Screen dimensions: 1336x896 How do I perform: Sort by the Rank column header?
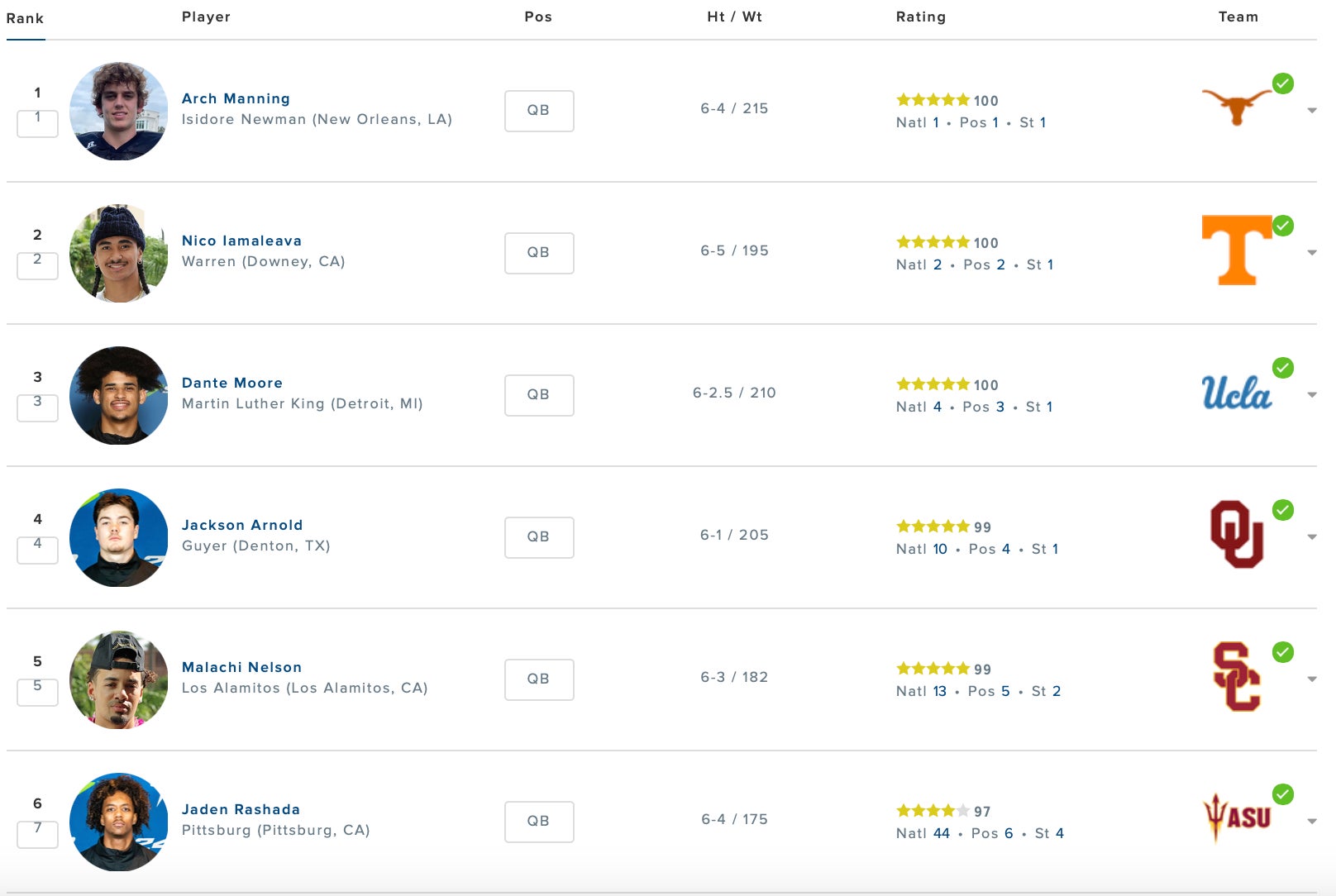(x=25, y=18)
